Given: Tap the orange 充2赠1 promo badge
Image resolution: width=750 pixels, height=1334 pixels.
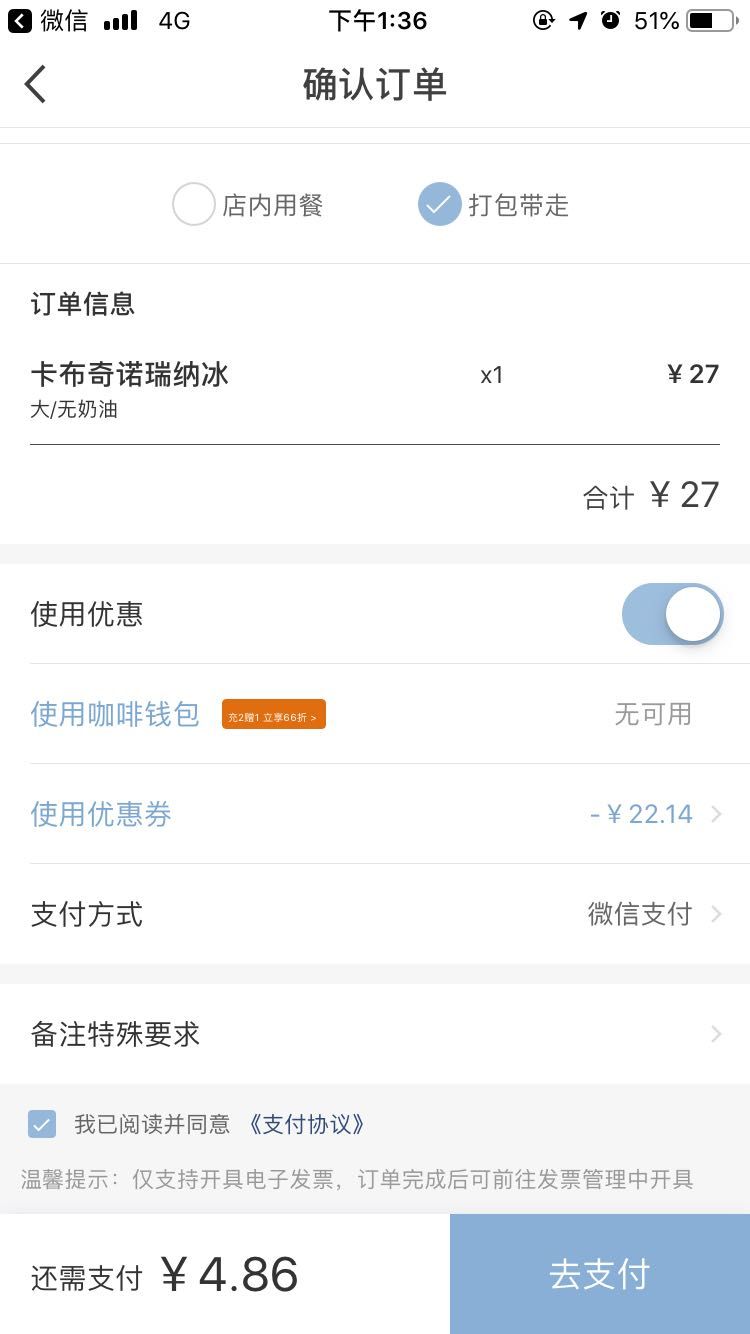Looking at the screenshot, I should tap(274, 715).
